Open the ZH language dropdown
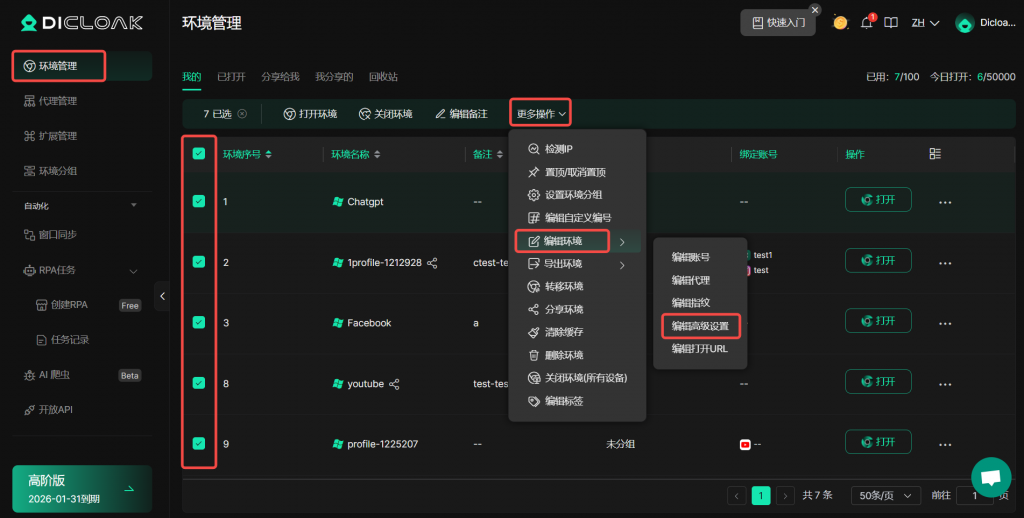1024x518 pixels. pyautogui.click(x=925, y=22)
